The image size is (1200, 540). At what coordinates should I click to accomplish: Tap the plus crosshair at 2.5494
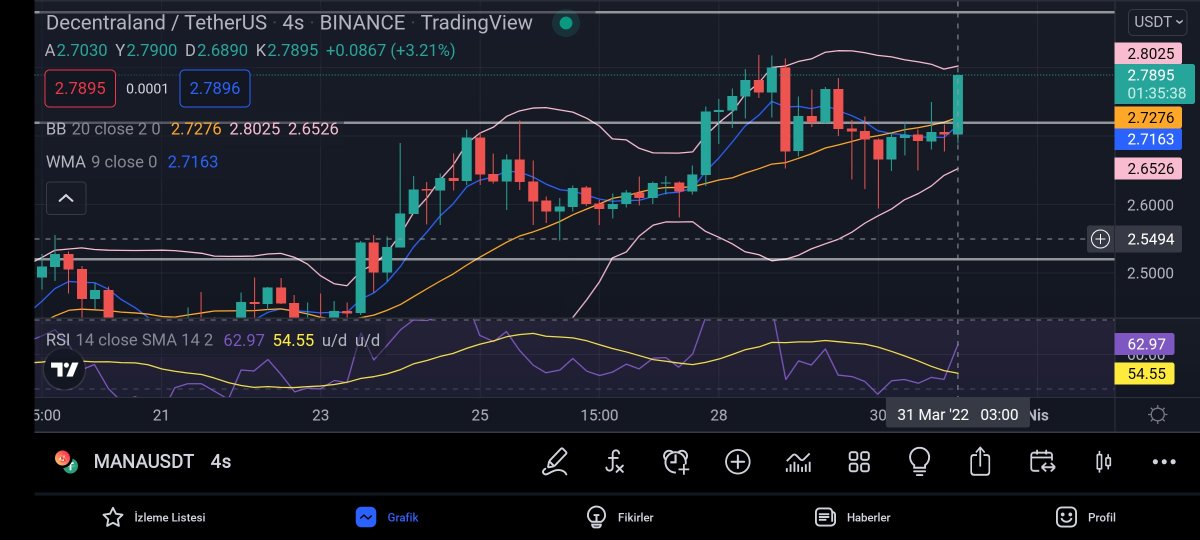1100,239
